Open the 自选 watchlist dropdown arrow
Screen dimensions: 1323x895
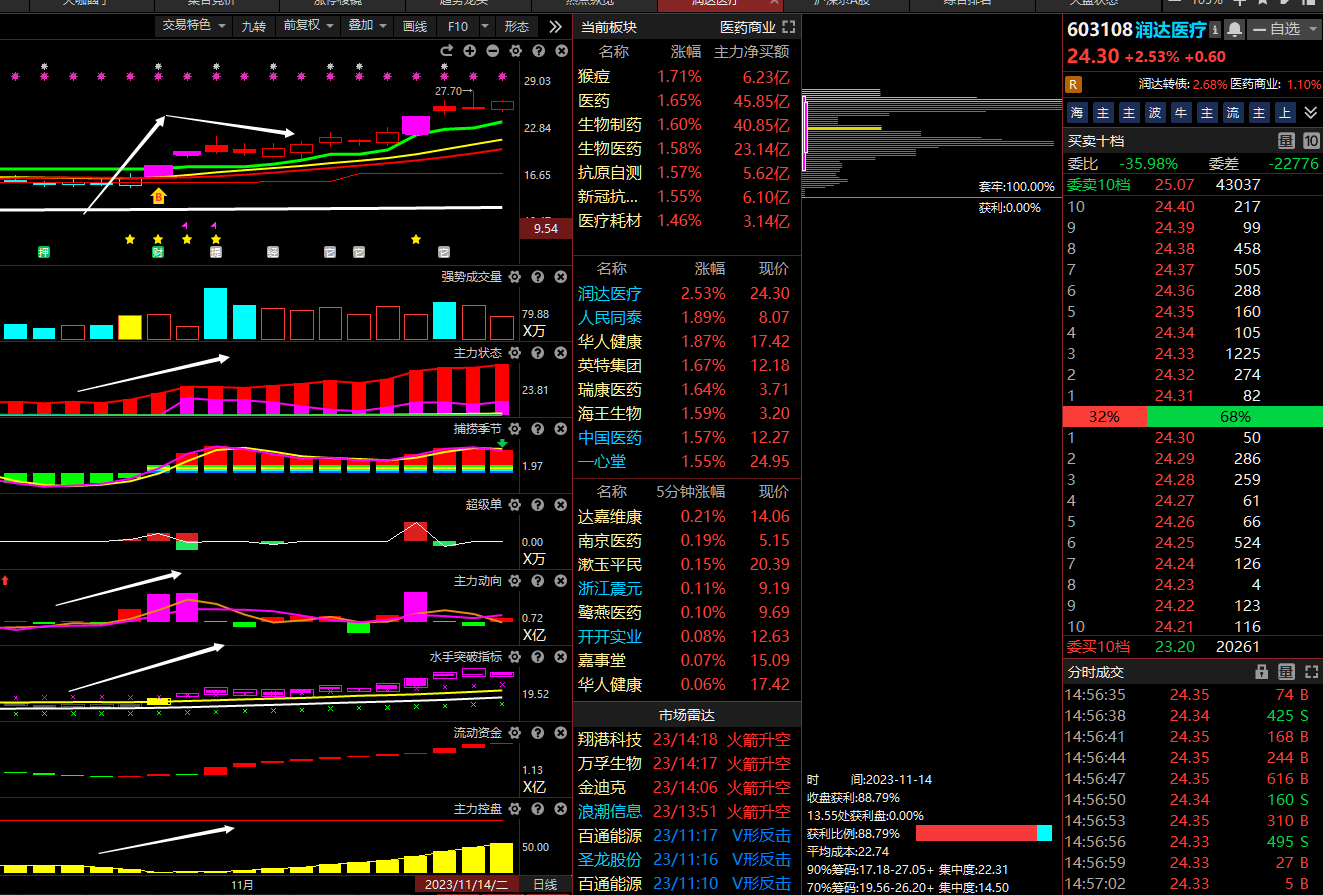coord(1312,30)
